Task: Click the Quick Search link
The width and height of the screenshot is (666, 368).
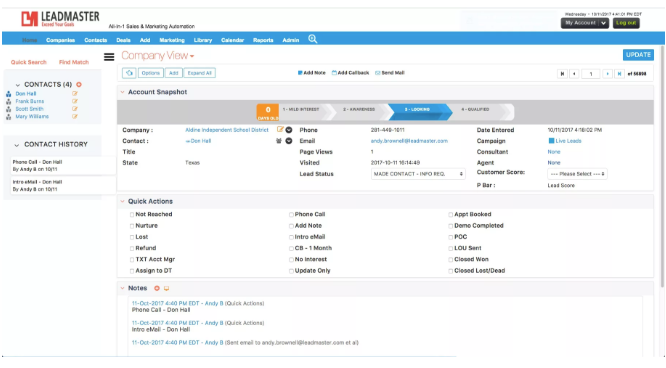Action: tap(28, 62)
